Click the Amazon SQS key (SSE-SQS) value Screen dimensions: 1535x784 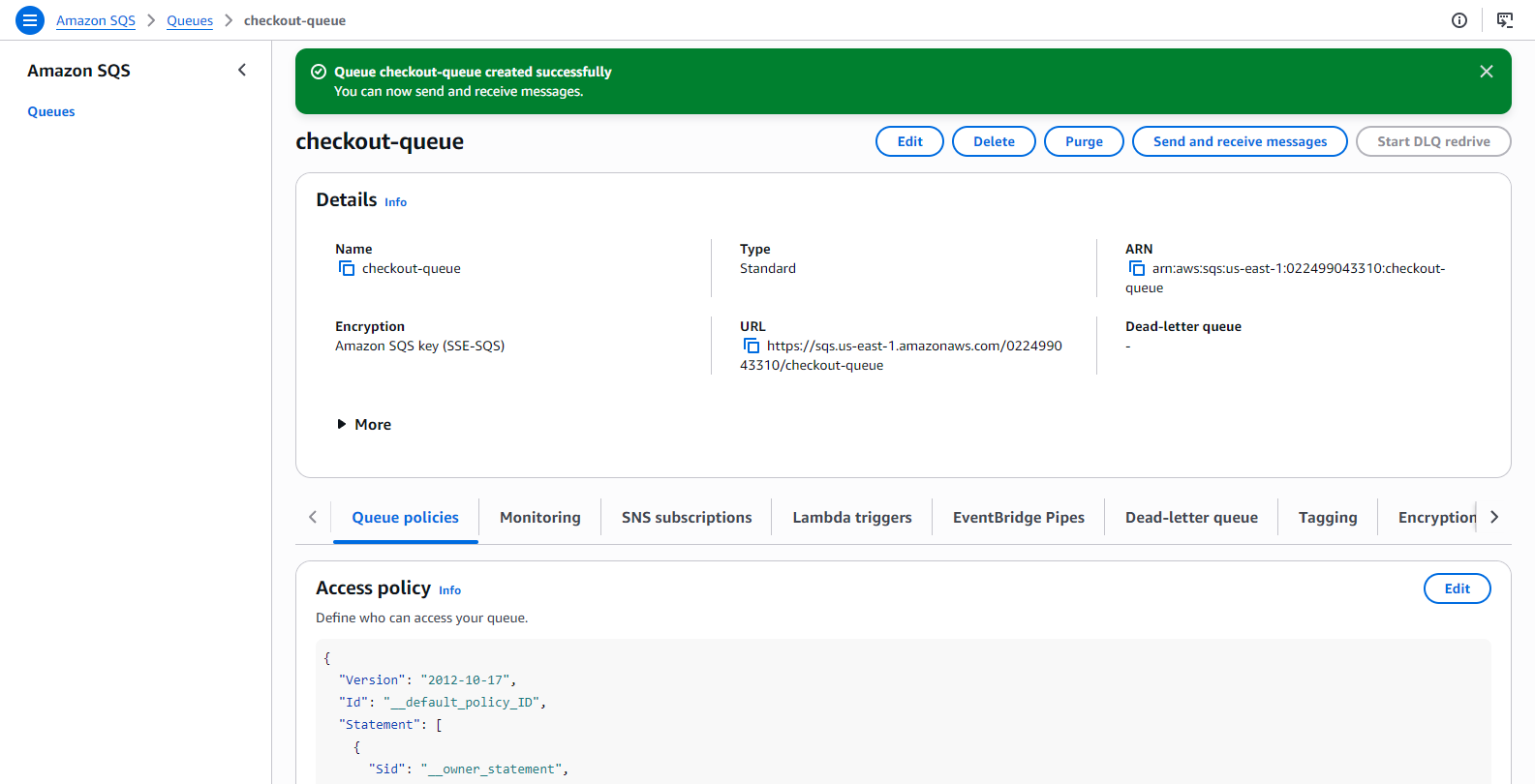pos(419,346)
